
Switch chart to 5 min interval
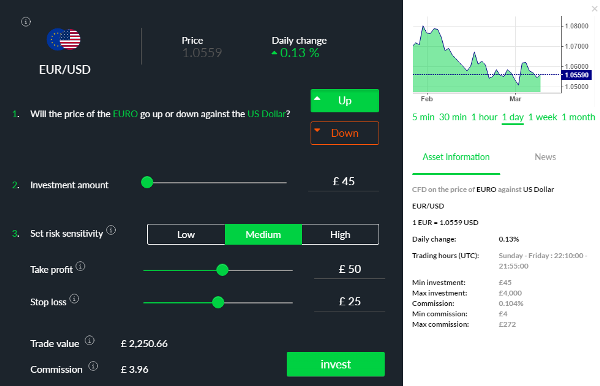coord(423,117)
